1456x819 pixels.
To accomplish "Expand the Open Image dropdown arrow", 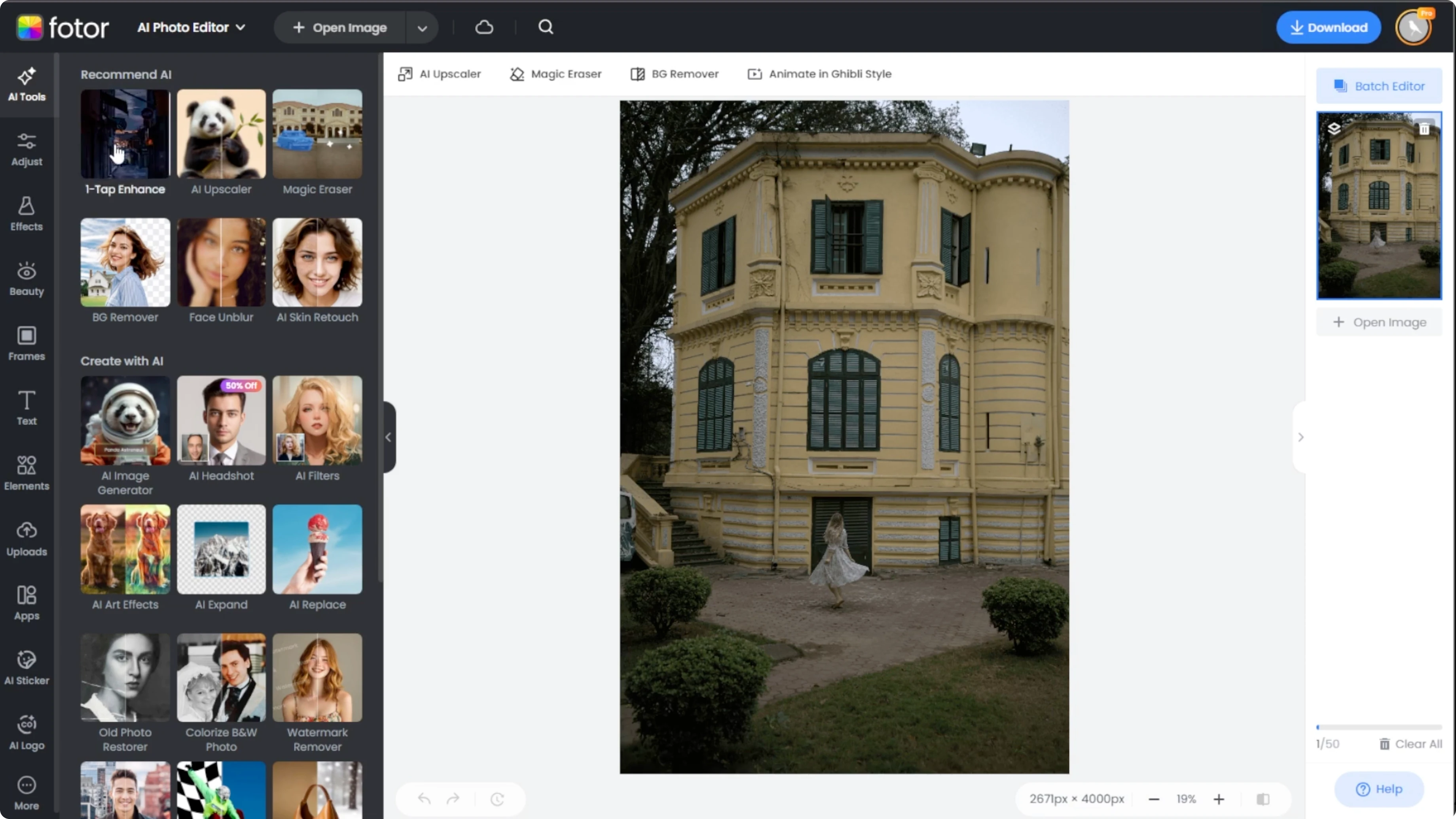I will 422,28.
